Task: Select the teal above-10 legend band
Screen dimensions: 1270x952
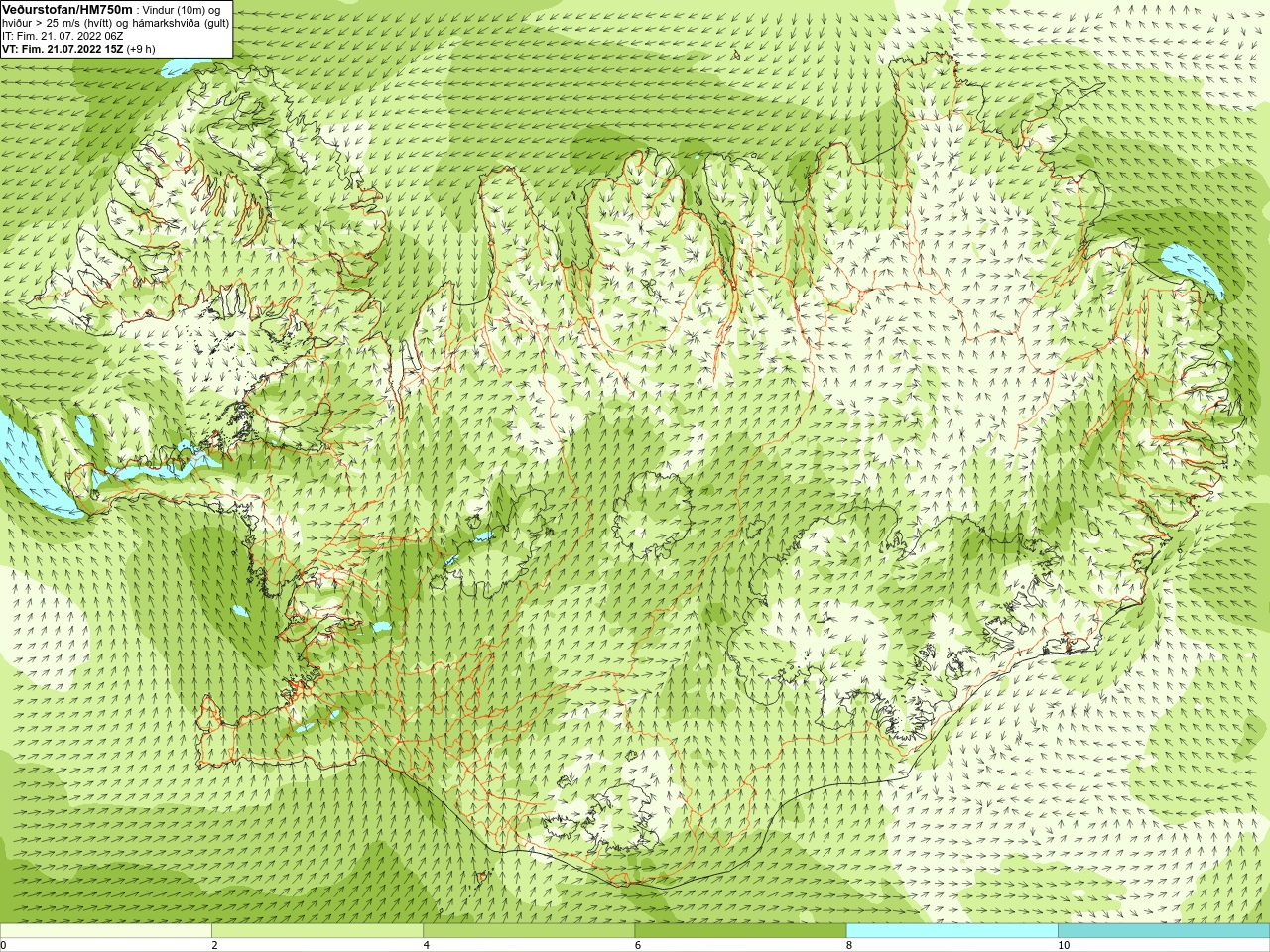Action: 1164,931
